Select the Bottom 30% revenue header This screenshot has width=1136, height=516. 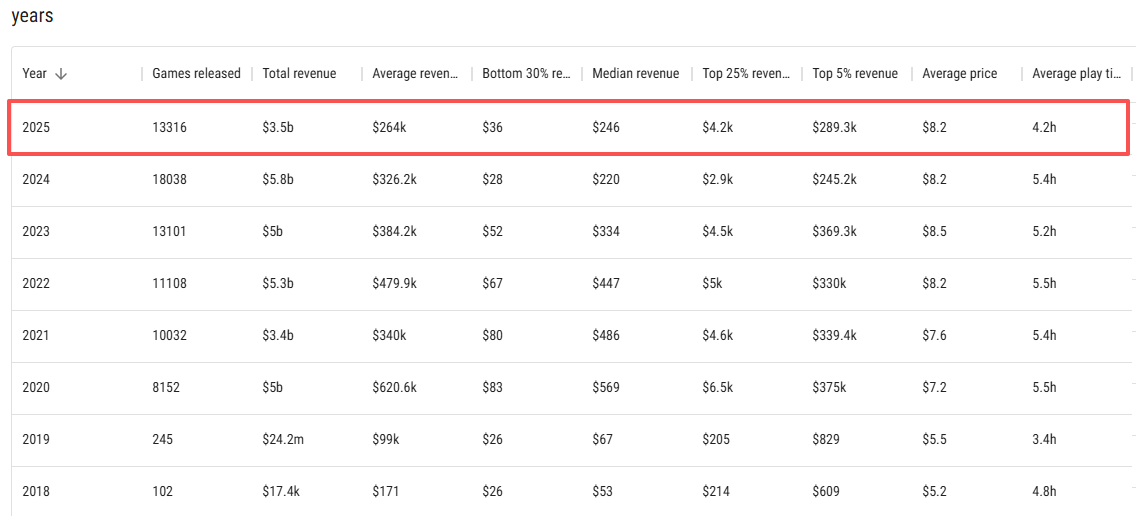[x=525, y=74]
